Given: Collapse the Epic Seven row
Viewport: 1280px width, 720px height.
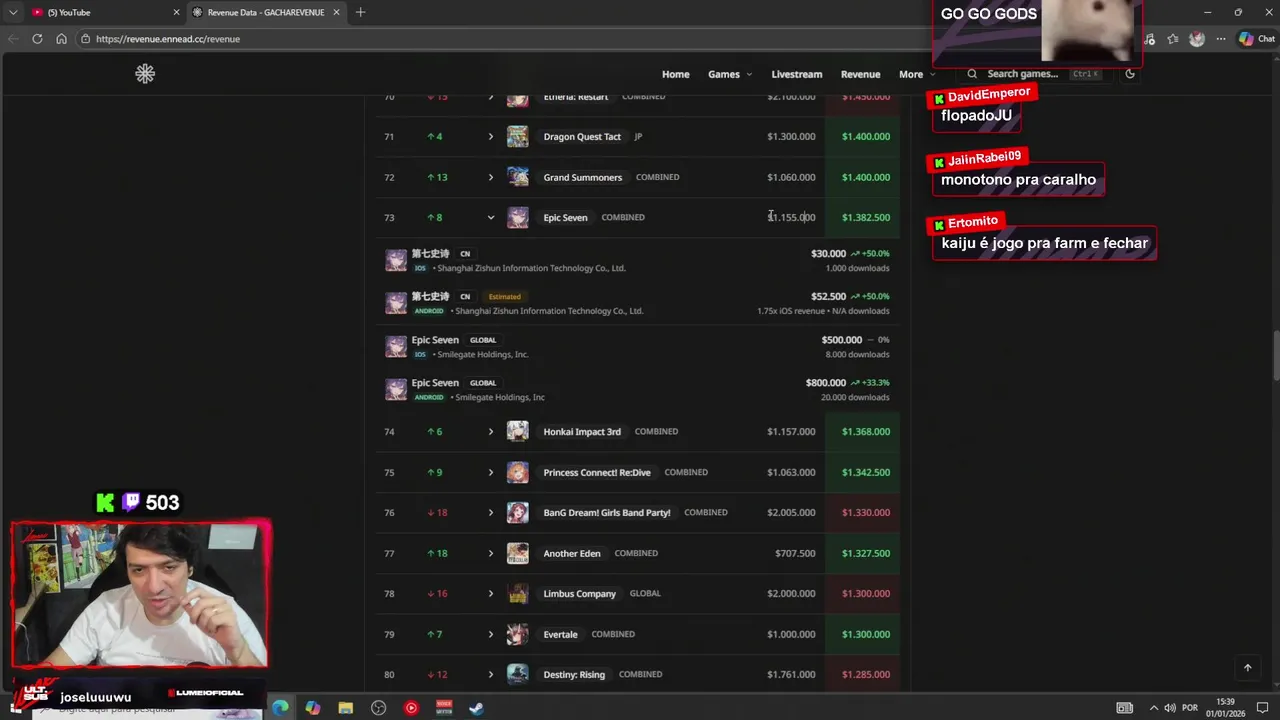Looking at the screenshot, I should (x=490, y=217).
